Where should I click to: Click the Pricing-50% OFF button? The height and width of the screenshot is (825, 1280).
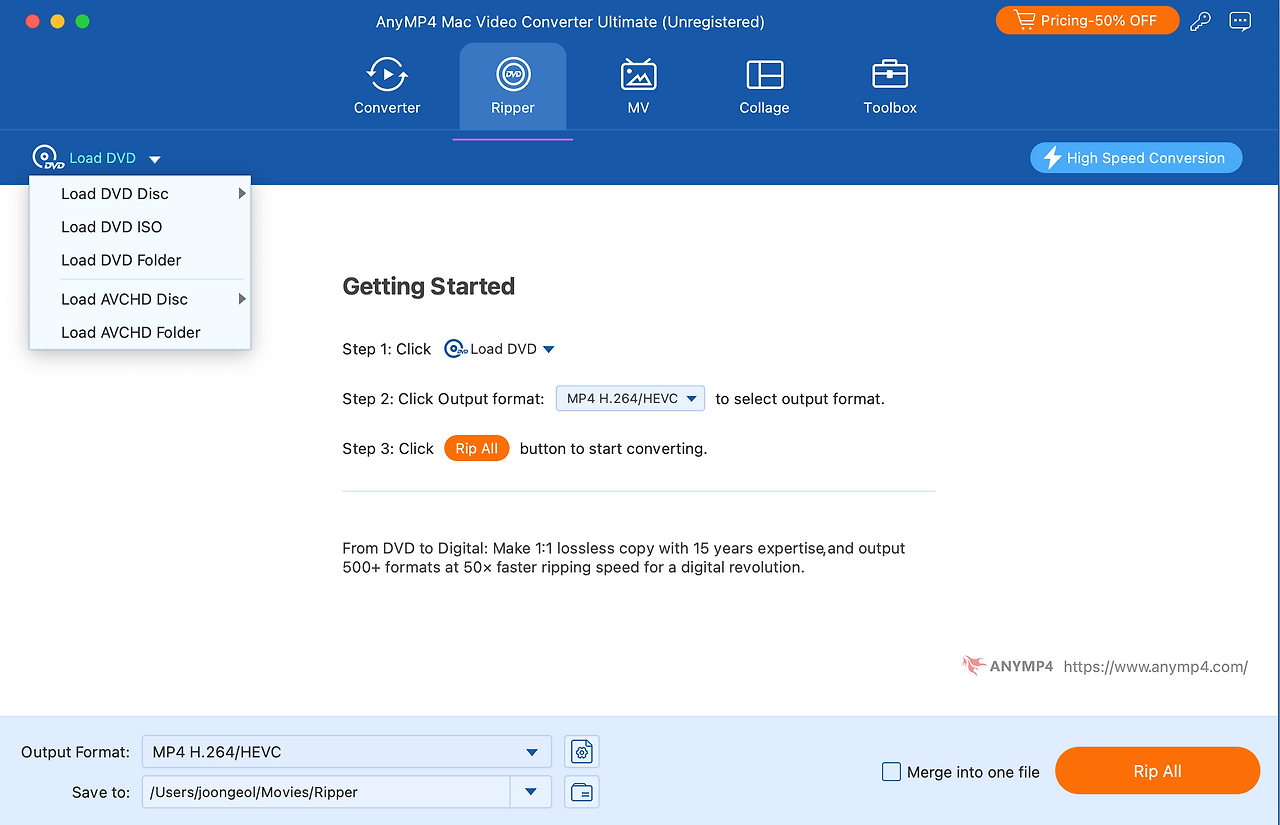pyautogui.click(x=1087, y=20)
